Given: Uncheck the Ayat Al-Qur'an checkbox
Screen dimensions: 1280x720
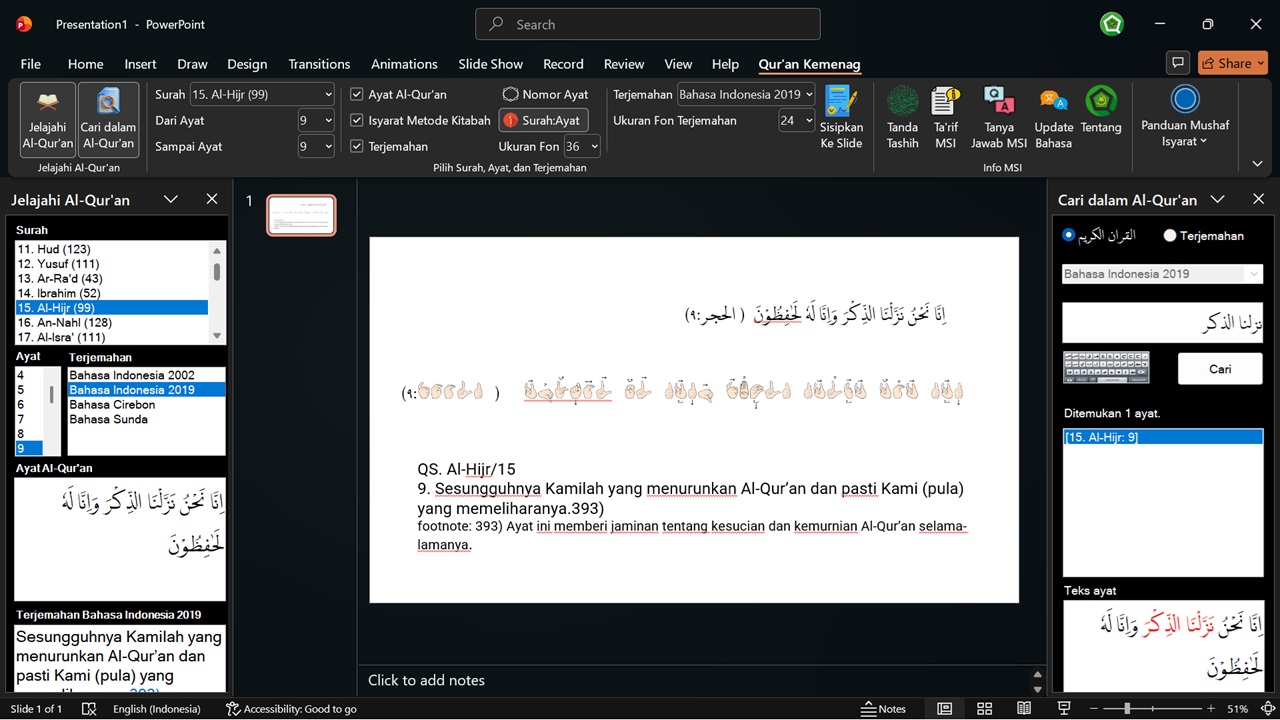Looking at the screenshot, I should tap(356, 94).
